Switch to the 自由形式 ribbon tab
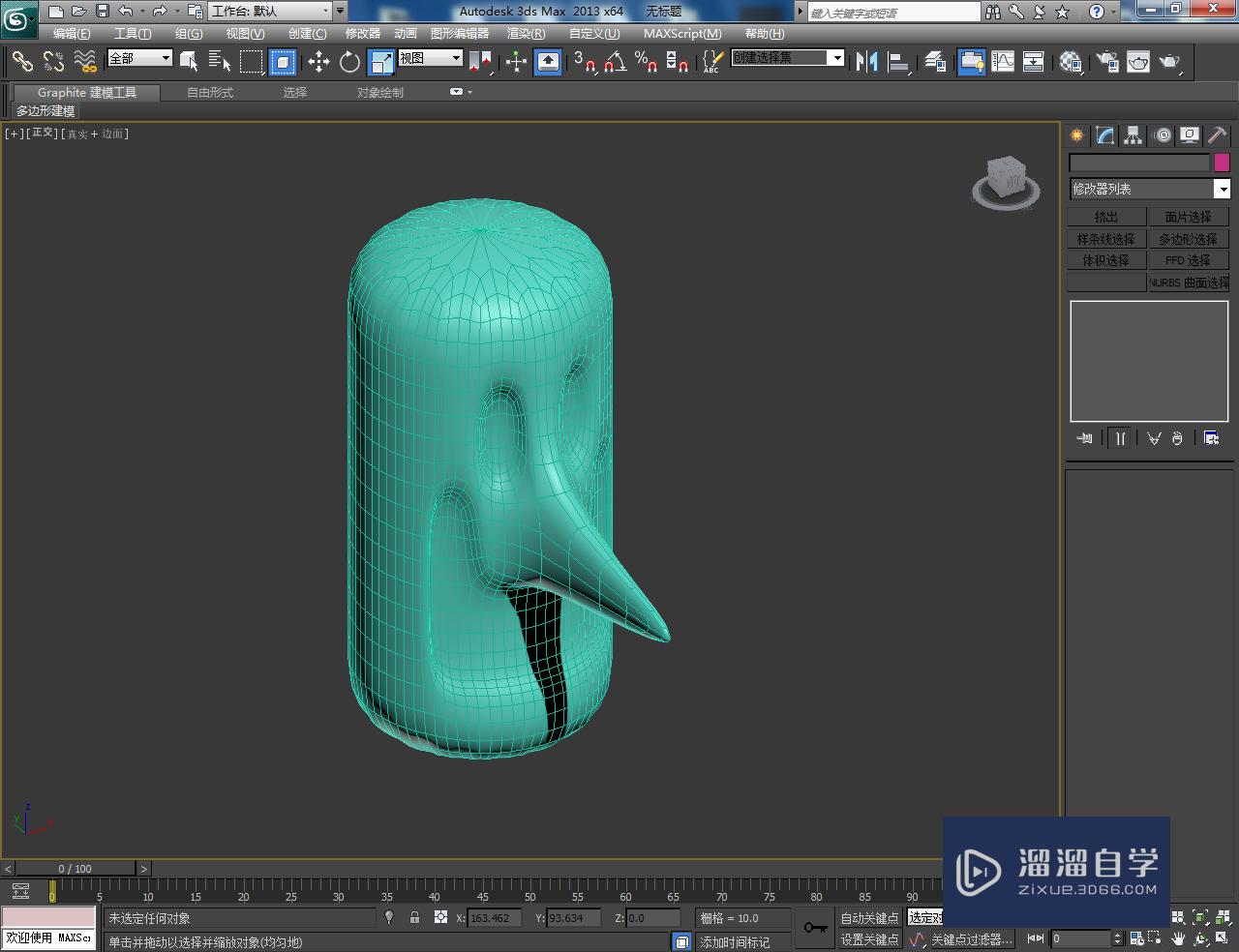The width and height of the screenshot is (1239, 952). tap(210, 92)
